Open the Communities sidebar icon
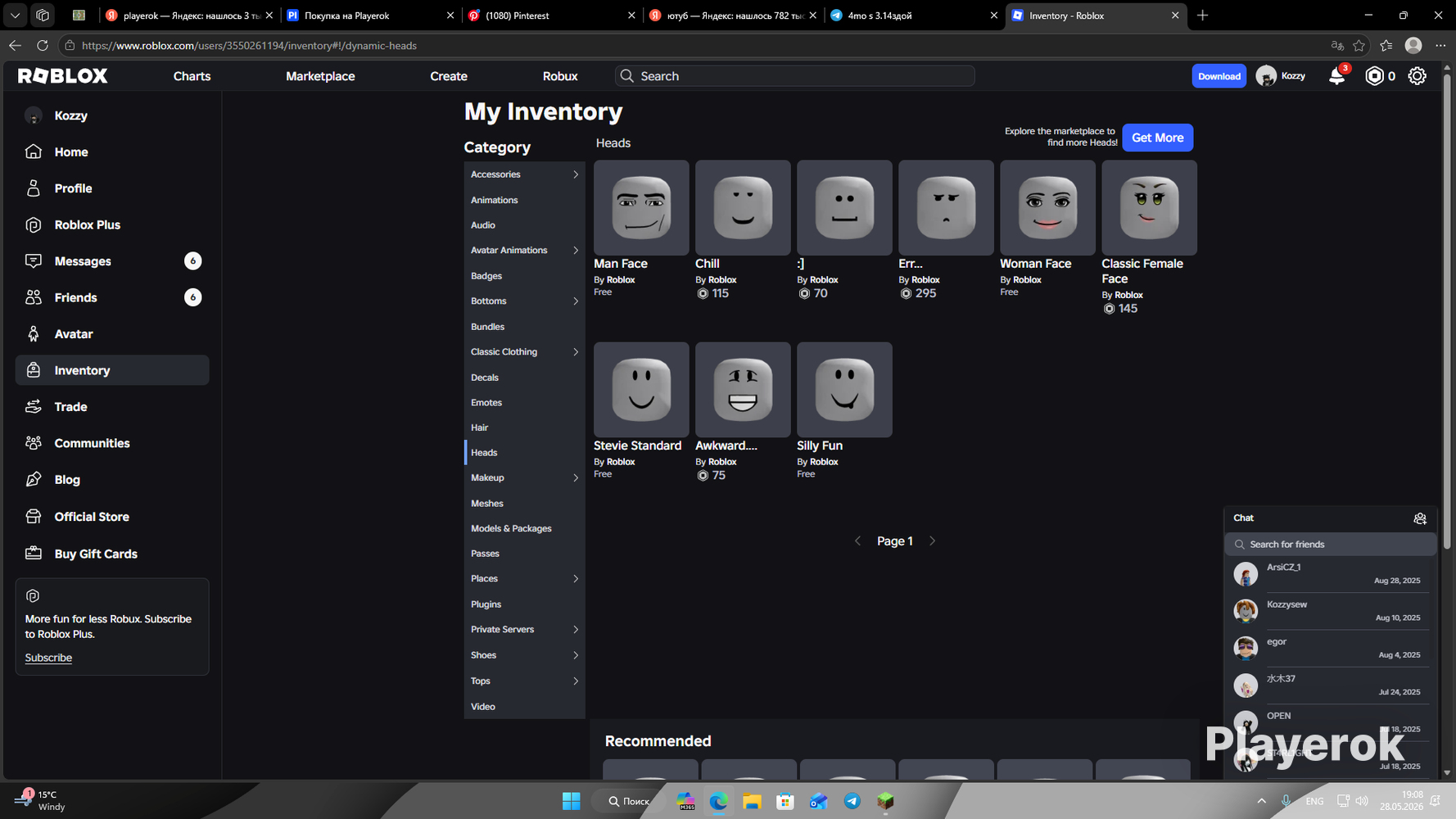Screen dimensions: 1456x819 (34, 443)
